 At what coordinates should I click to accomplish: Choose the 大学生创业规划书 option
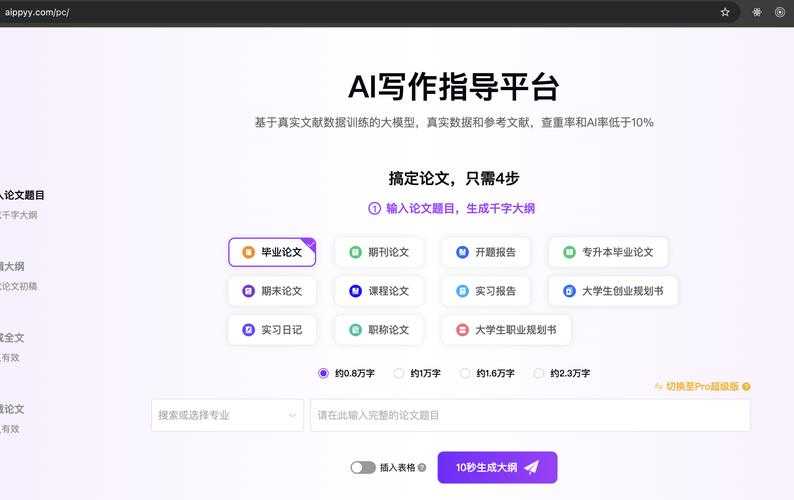coord(613,291)
